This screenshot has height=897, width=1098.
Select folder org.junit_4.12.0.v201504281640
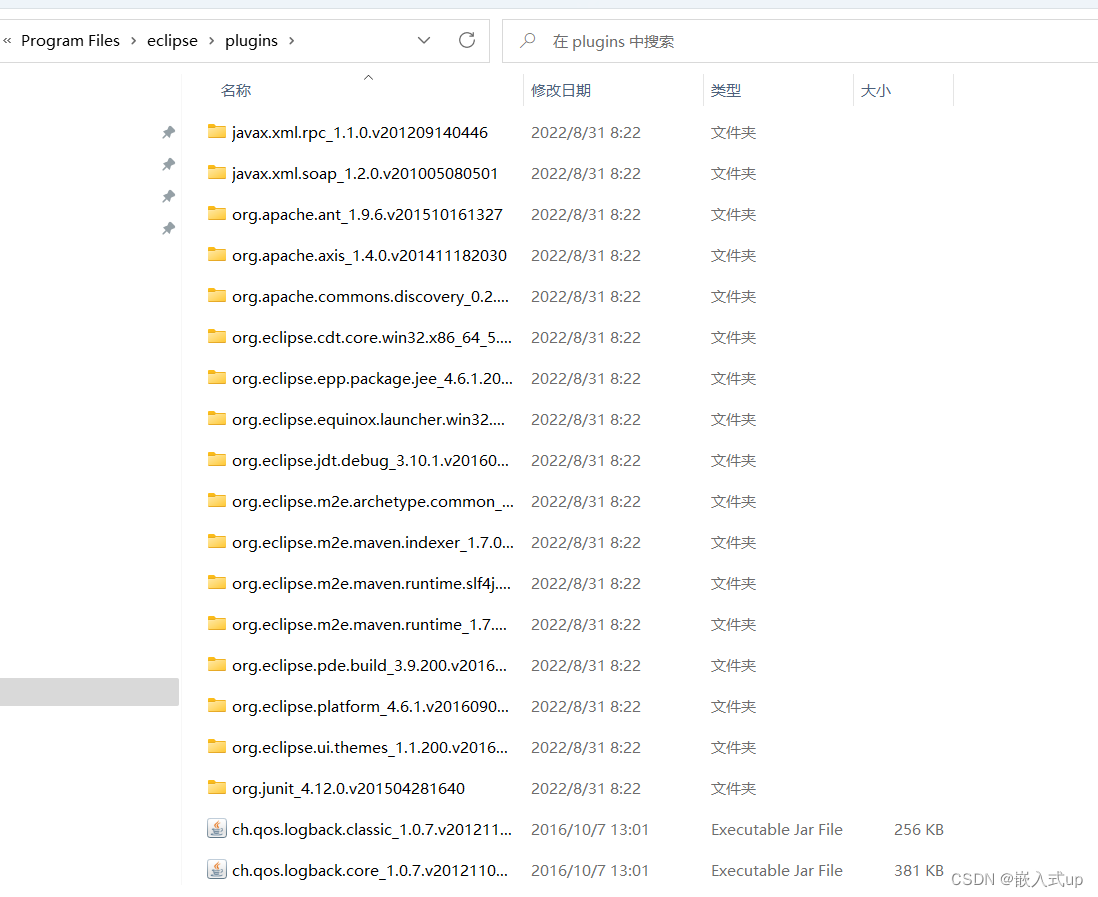click(x=349, y=788)
